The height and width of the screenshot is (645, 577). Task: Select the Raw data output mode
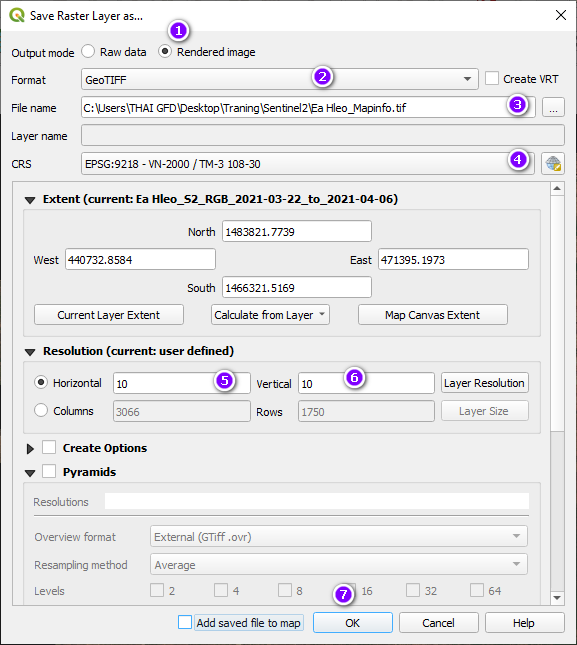coord(88,52)
